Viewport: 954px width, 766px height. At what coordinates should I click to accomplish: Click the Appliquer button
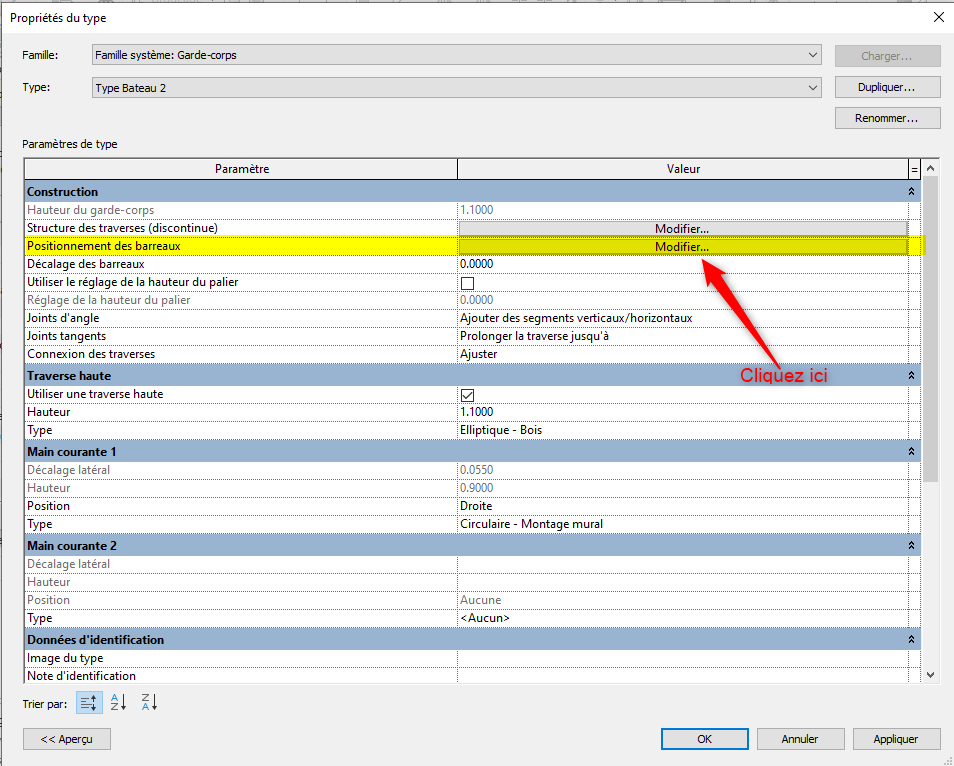pos(896,739)
